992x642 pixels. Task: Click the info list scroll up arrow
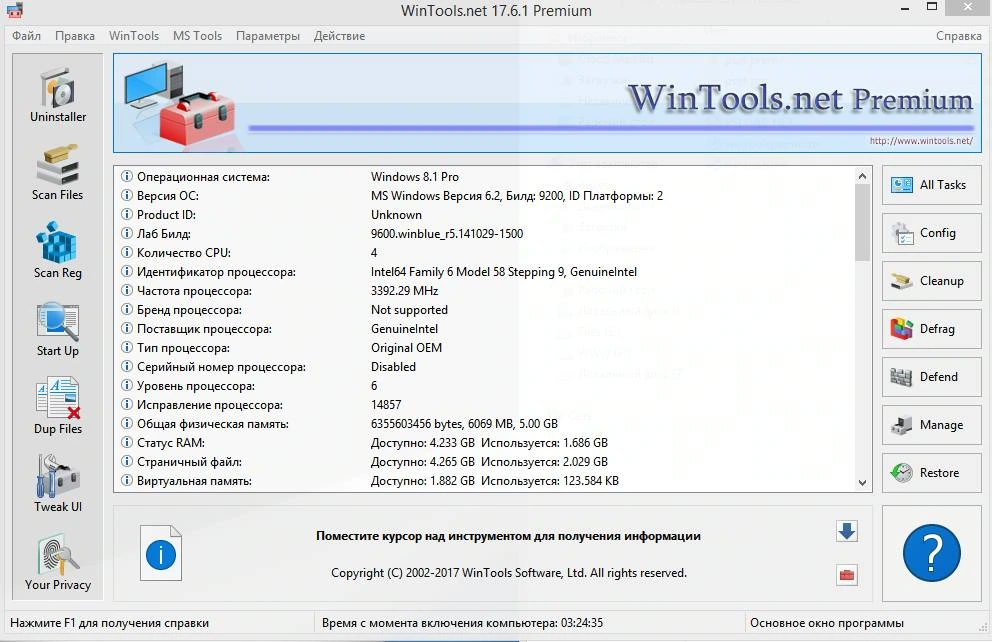[x=862, y=176]
